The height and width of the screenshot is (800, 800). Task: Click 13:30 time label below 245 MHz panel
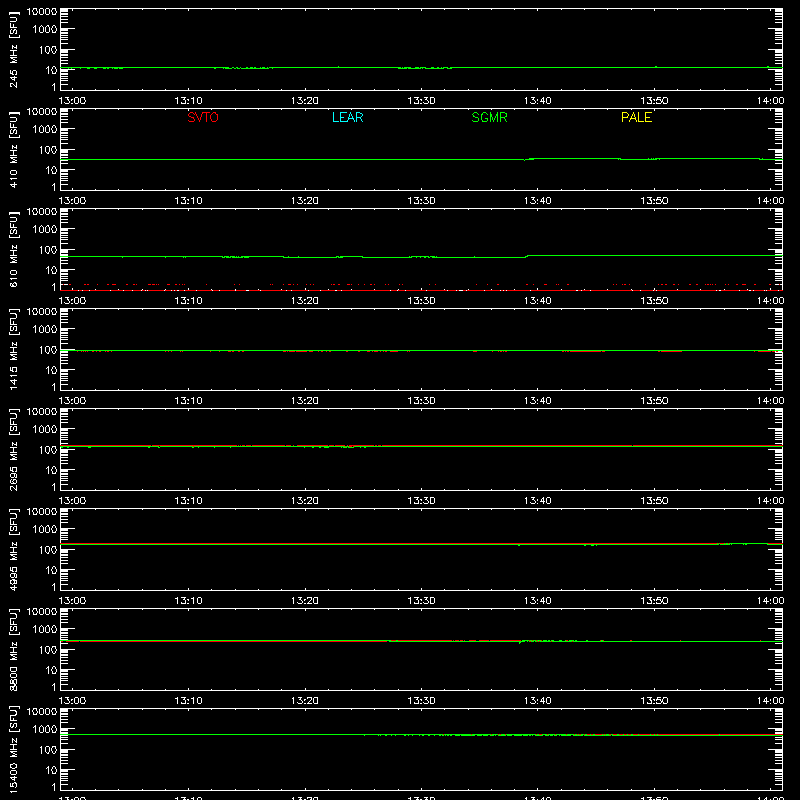pos(421,101)
